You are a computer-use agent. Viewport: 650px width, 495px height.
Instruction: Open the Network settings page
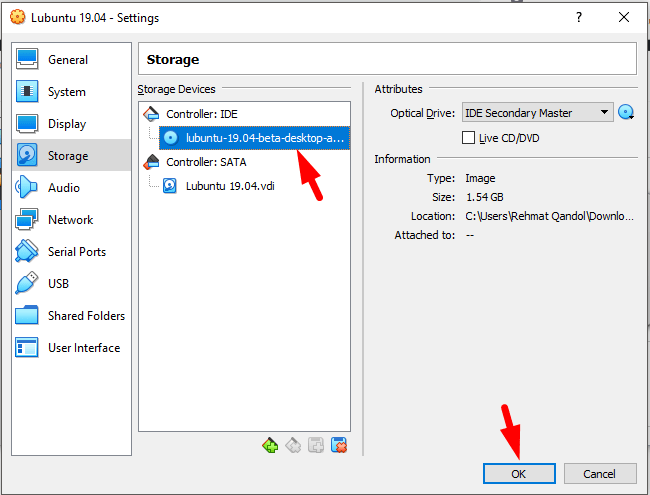pos(70,220)
